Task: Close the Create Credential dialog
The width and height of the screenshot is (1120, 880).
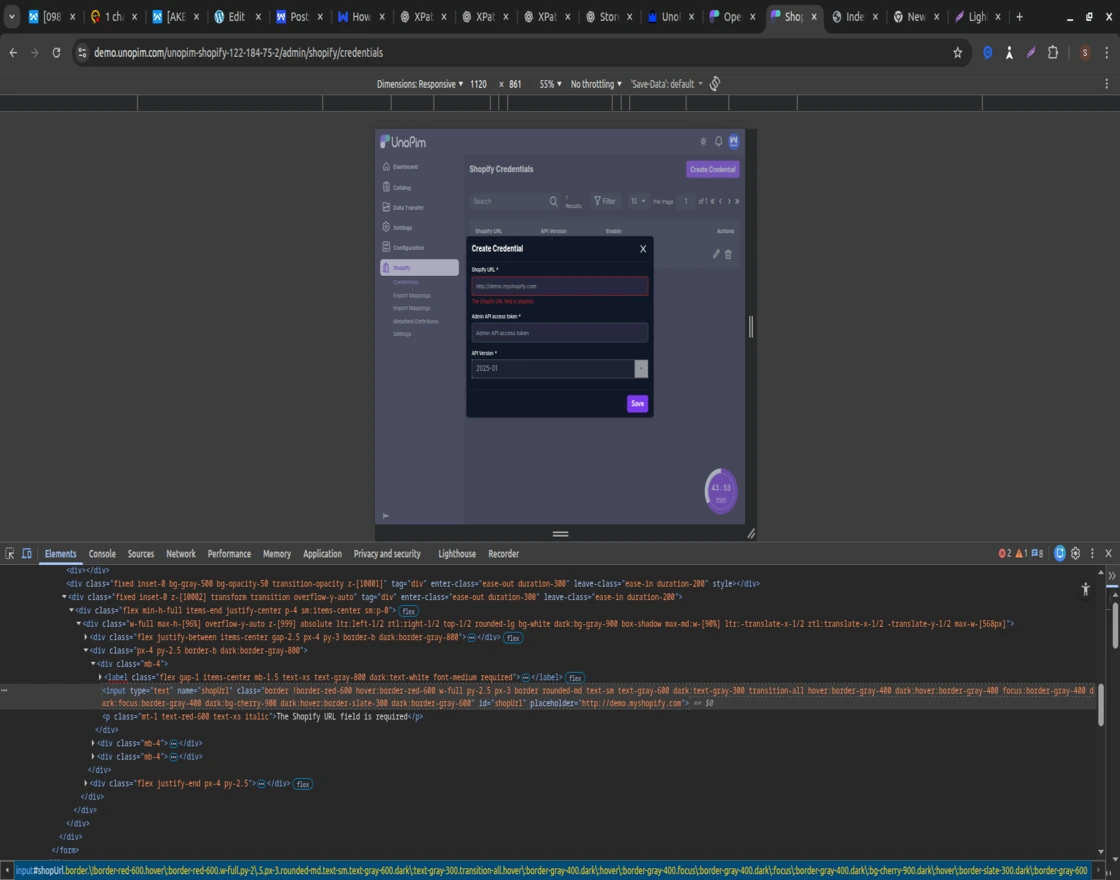Action: click(x=643, y=249)
